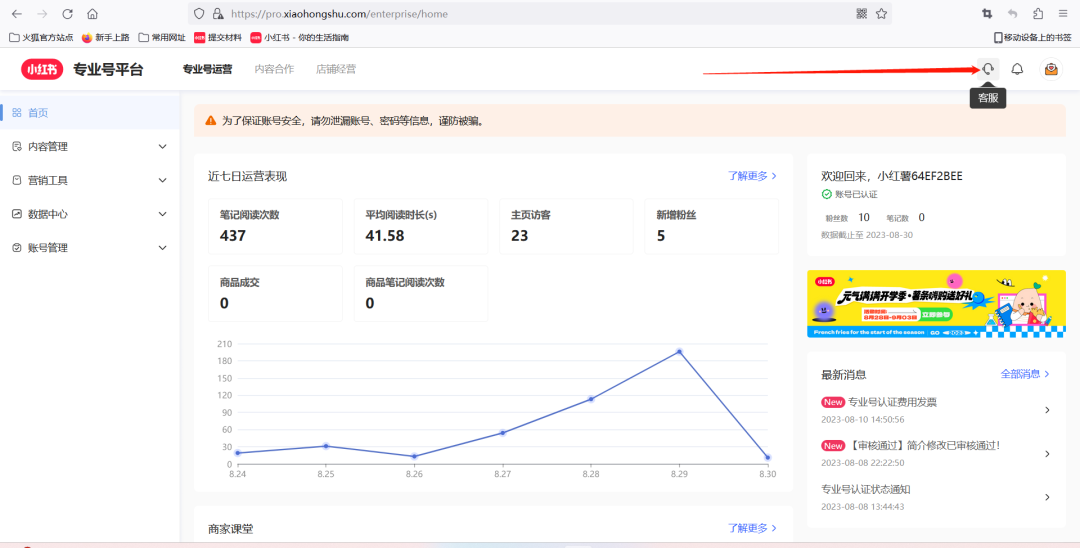
Task: Switch to the 内容合作 tab
Action: click(x=274, y=69)
